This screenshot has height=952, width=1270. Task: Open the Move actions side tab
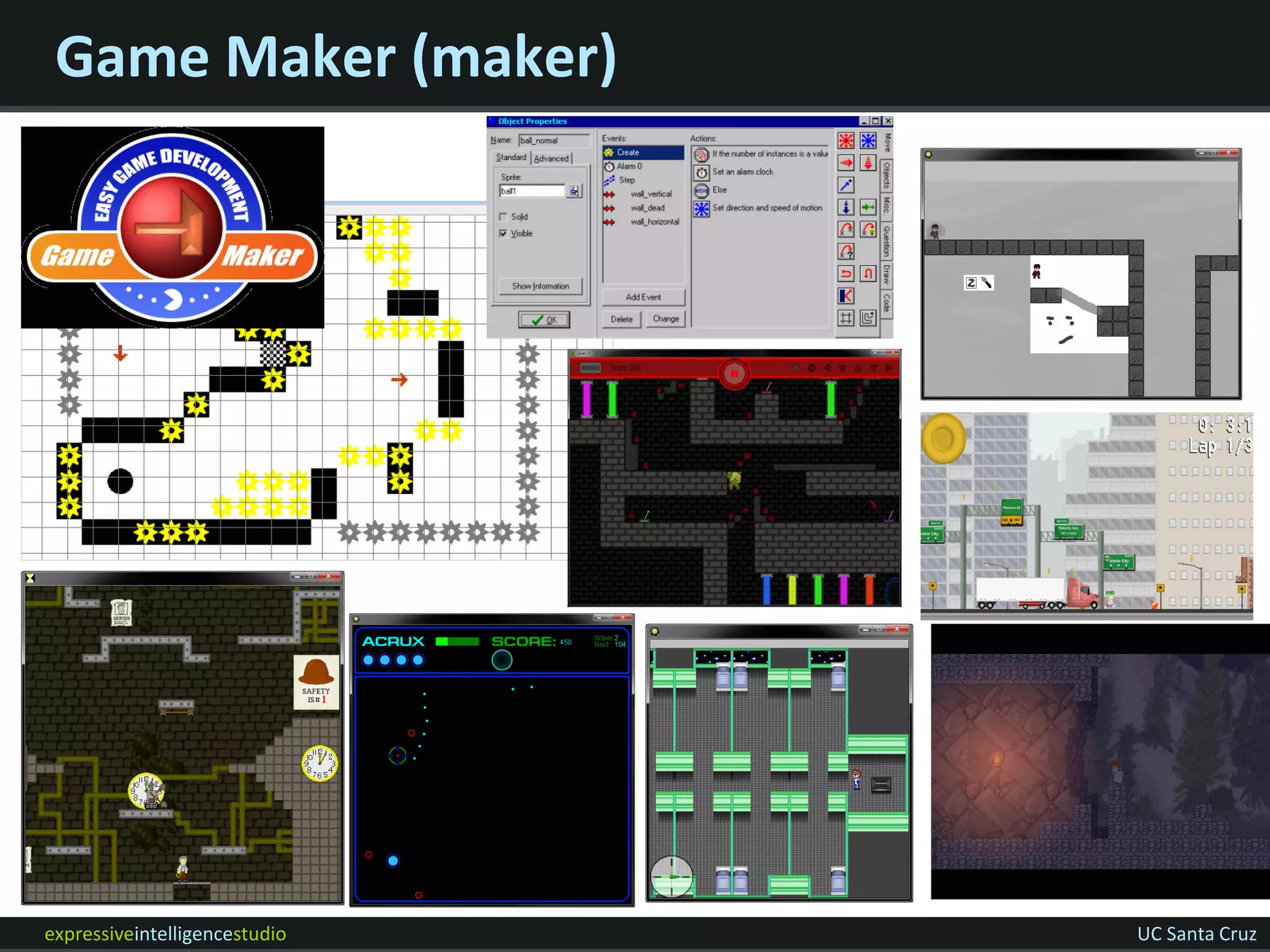887,143
